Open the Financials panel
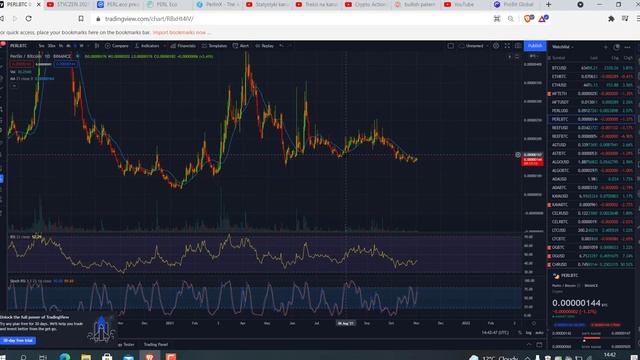This screenshot has height=360, width=640. [x=183, y=46]
